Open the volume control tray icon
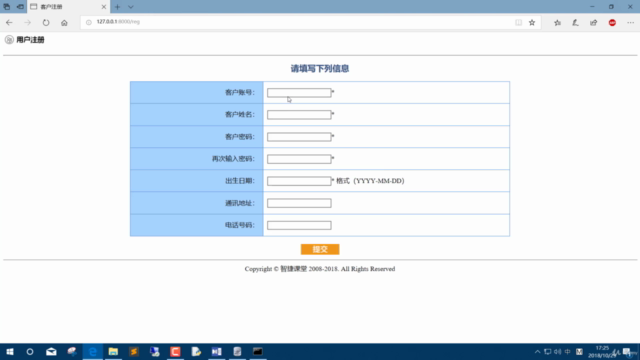Screen dimensions: 640x360 [x=558, y=351]
